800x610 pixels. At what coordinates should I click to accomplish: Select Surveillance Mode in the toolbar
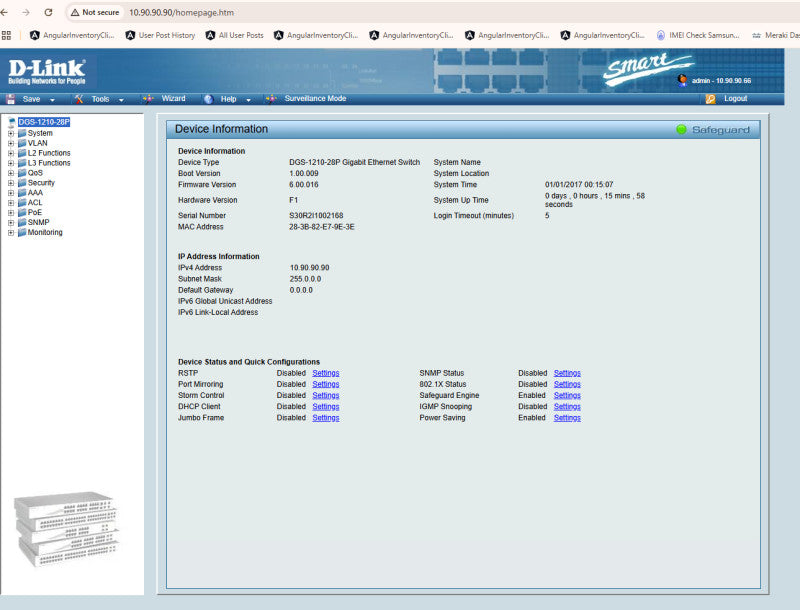tap(315, 98)
